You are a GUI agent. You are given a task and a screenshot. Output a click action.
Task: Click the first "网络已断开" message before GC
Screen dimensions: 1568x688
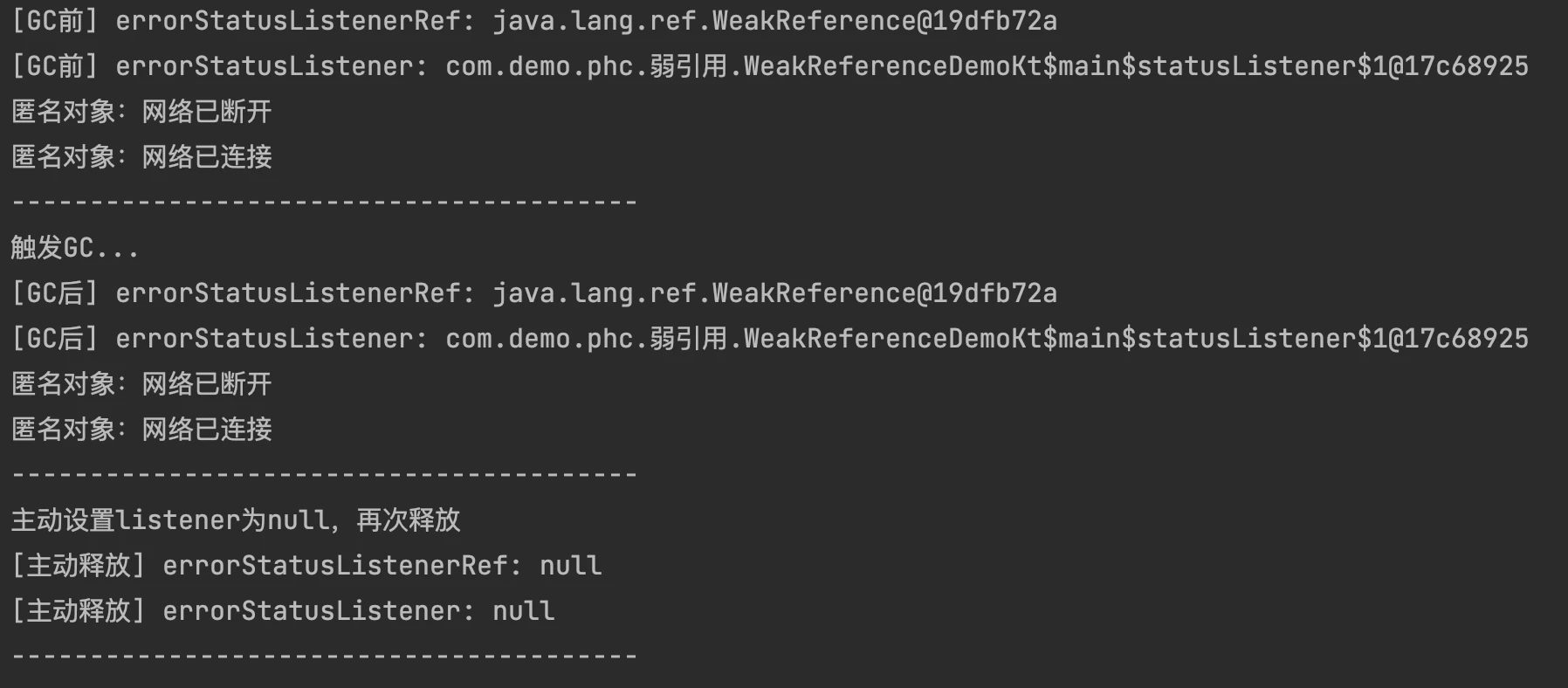click(x=206, y=112)
